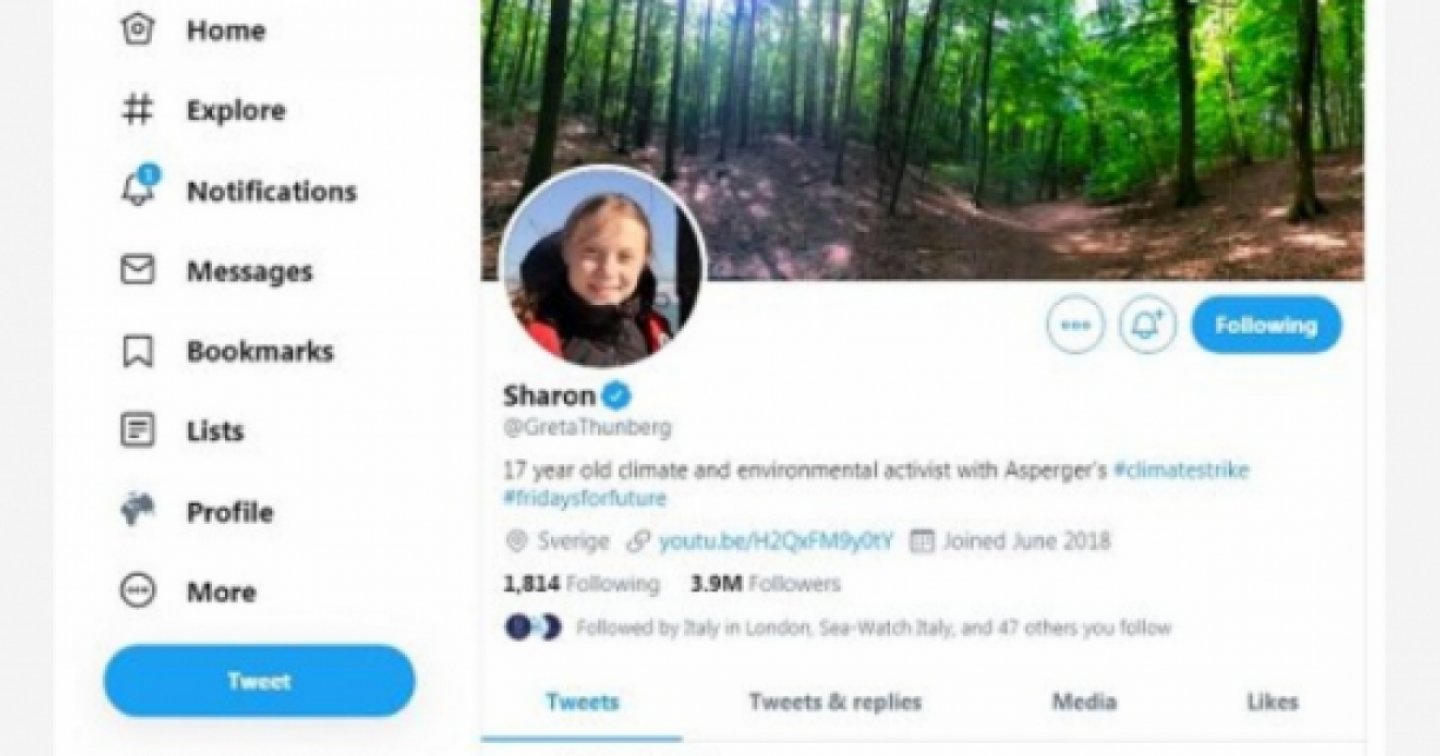The height and width of the screenshot is (756, 1440).
Task: Click the Home house icon
Action: pos(137,30)
